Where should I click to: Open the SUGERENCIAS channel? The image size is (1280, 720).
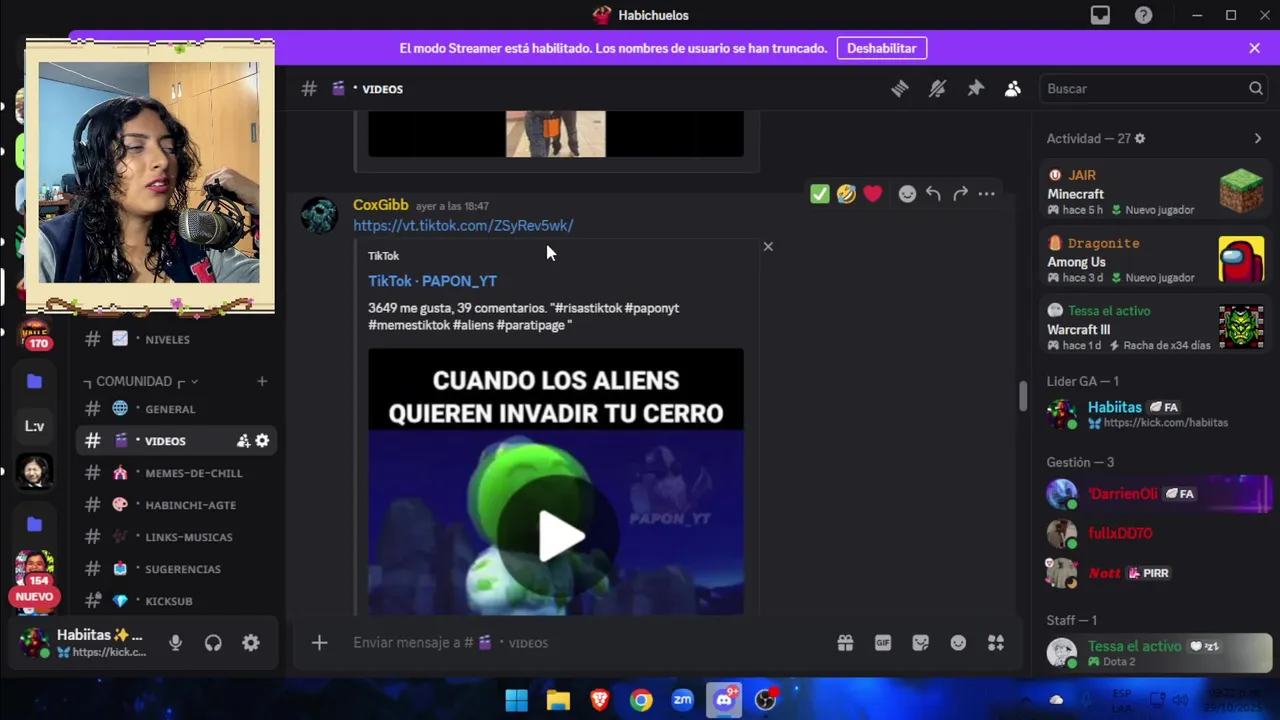coord(178,569)
